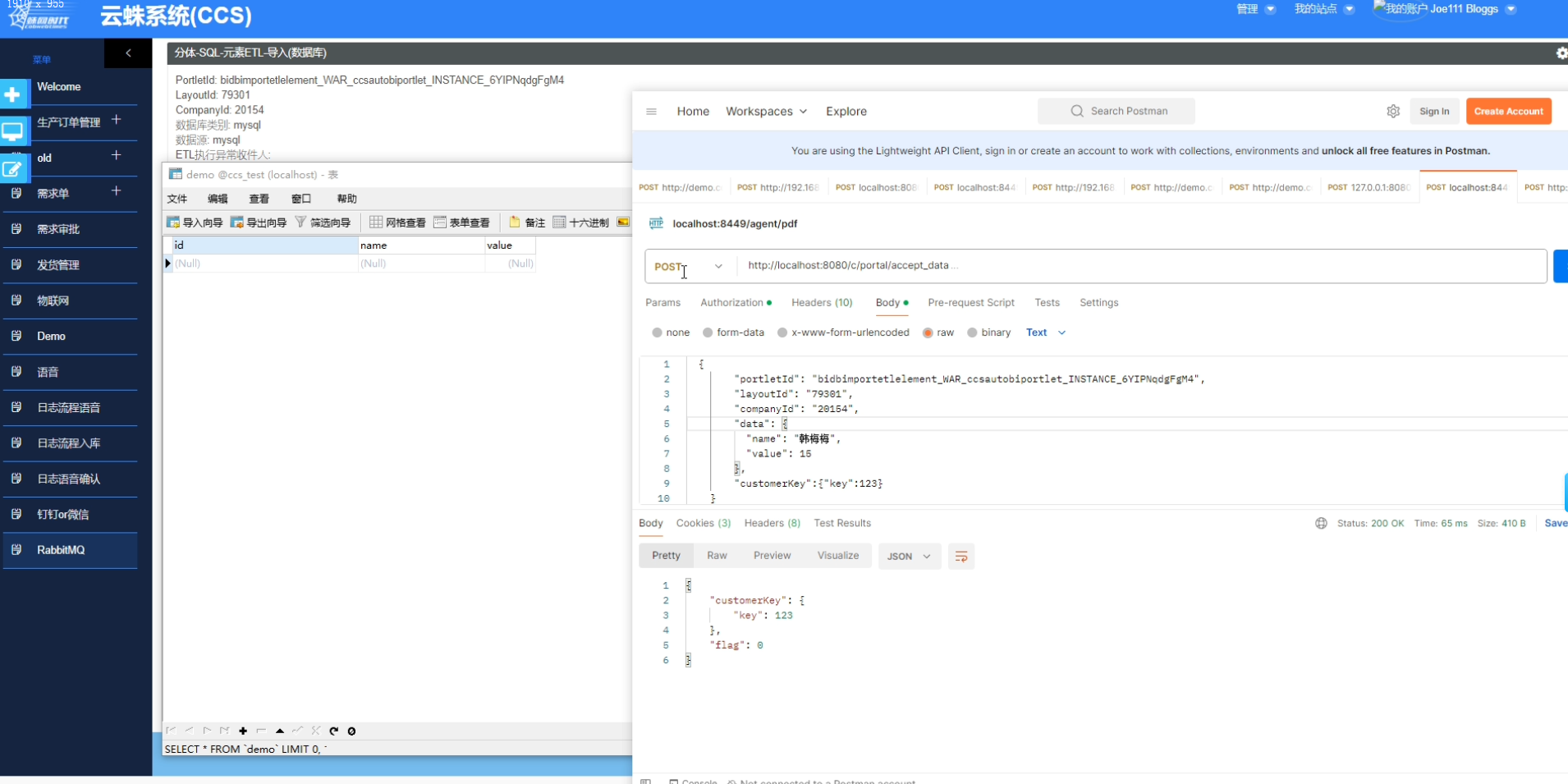Open Explore in Postman
The height and width of the screenshot is (784, 1568).
pyautogui.click(x=846, y=112)
